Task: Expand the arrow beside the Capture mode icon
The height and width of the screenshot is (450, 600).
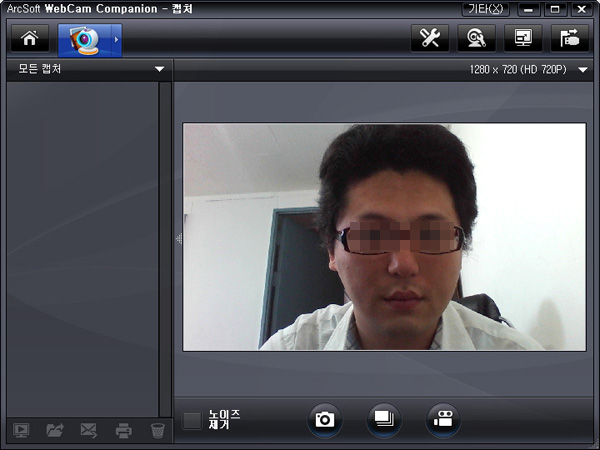Action: (116, 40)
